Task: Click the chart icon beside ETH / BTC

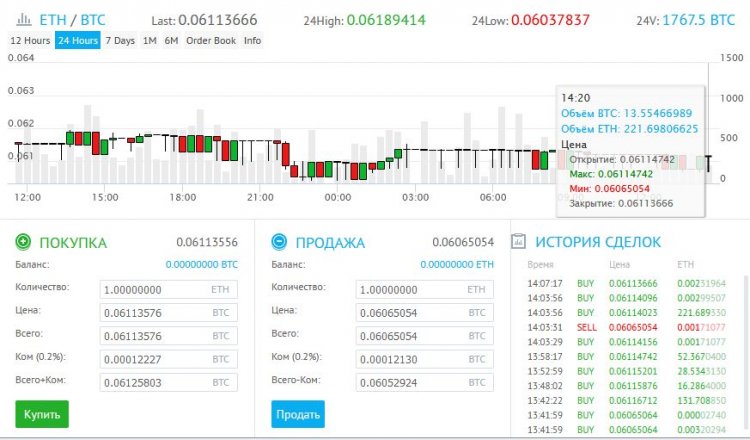Action: (23, 19)
